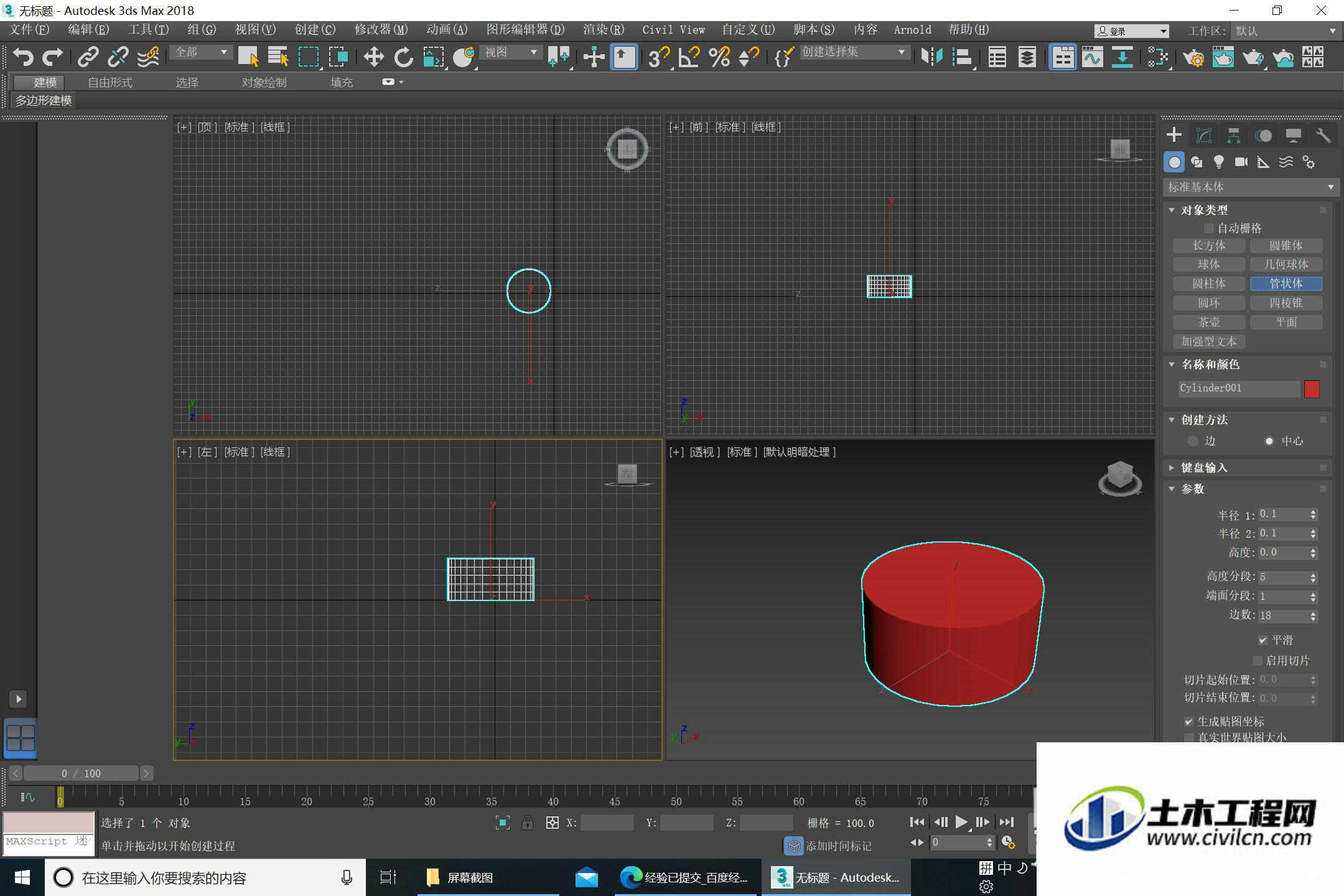Choose the 茶壶 teapot button
The height and width of the screenshot is (896, 1344).
click(1209, 322)
